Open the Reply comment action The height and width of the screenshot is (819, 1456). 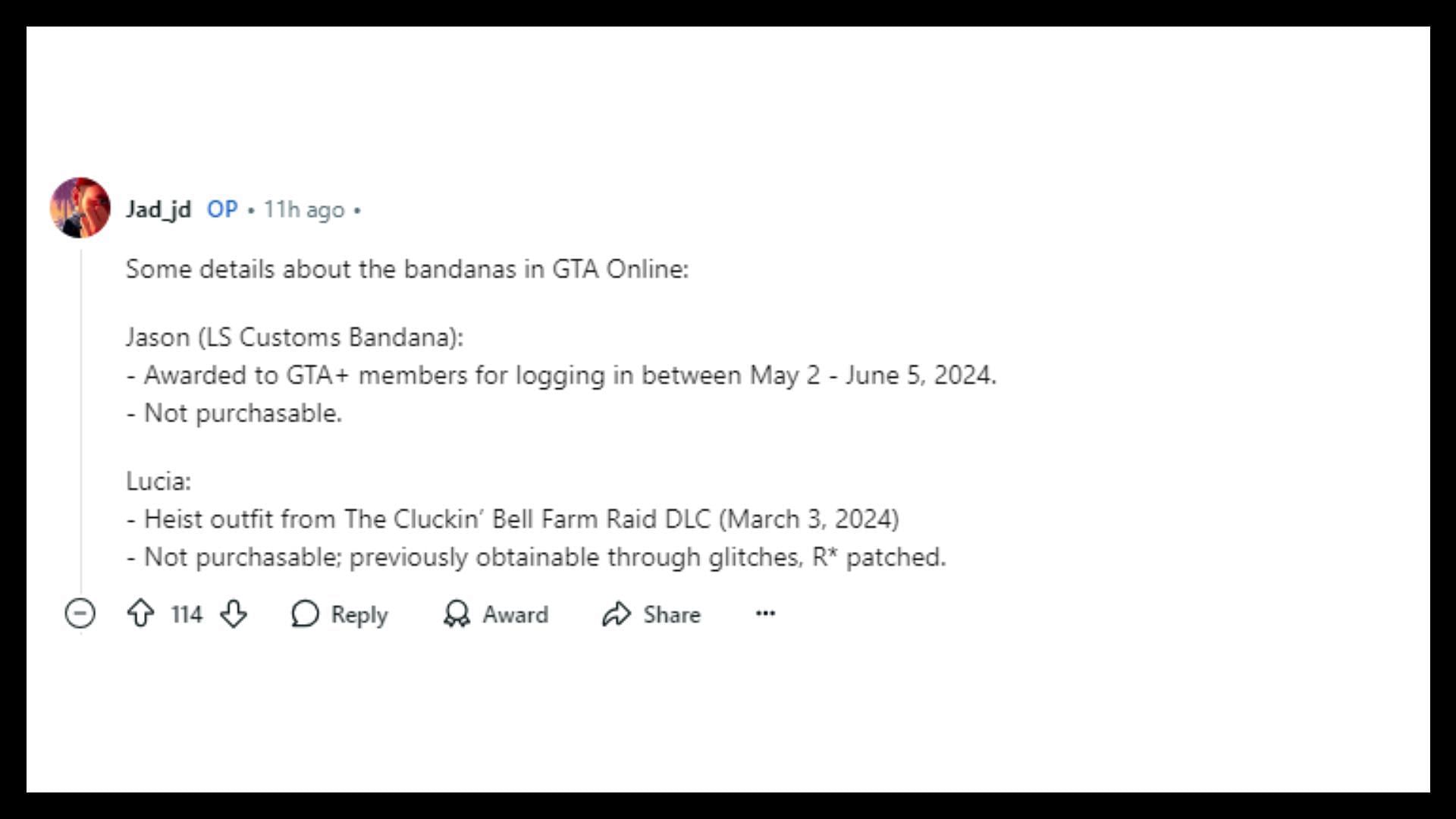[x=338, y=614]
